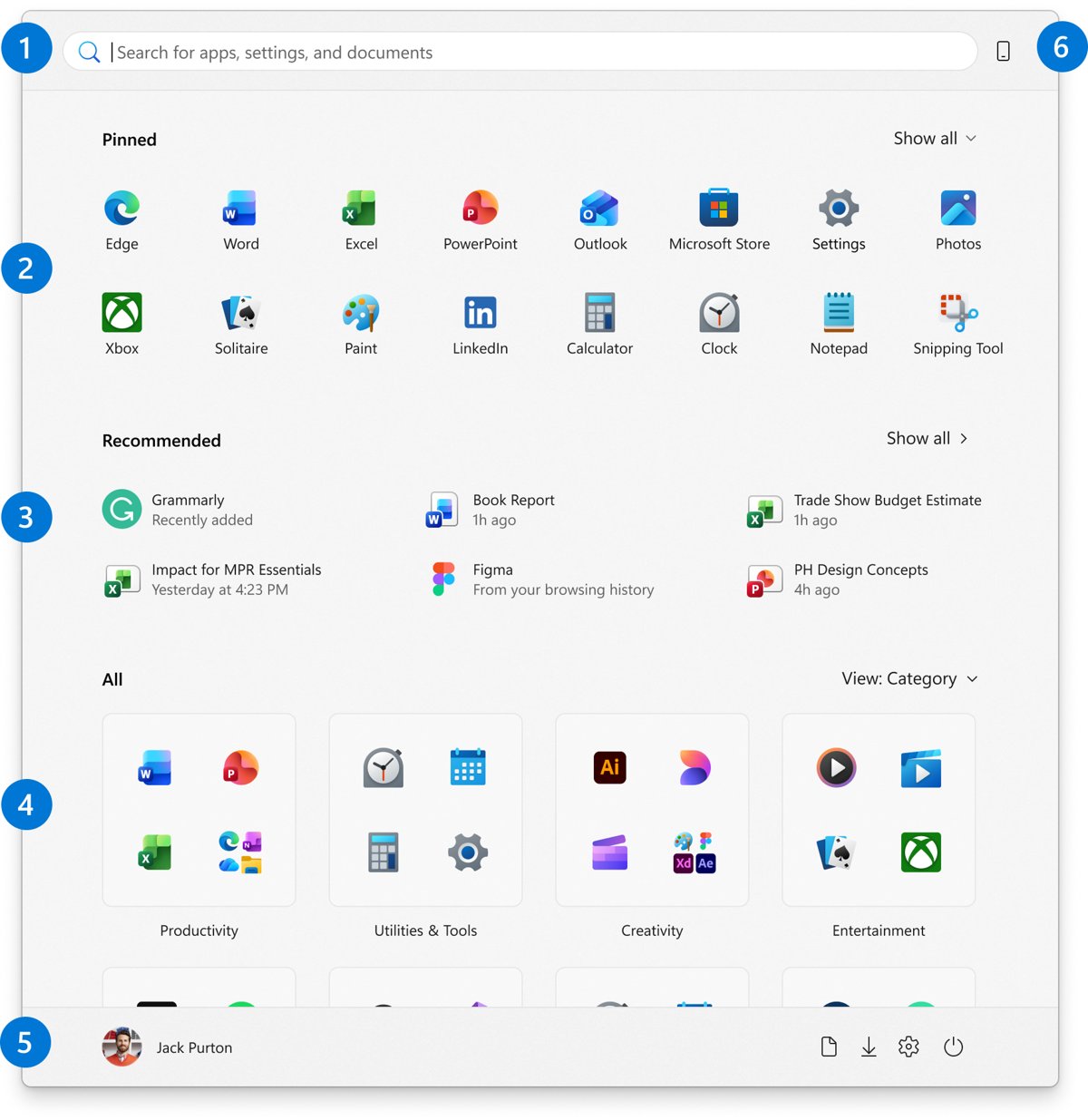Click the search apps and documents field
The image size is (1088, 1120).
point(520,52)
